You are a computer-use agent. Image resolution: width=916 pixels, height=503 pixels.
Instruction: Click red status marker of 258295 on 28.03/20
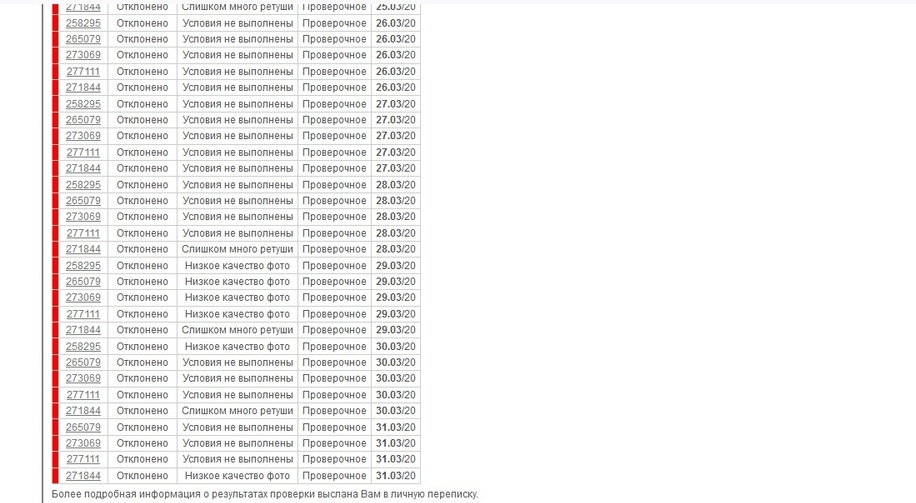pyautogui.click(x=55, y=185)
